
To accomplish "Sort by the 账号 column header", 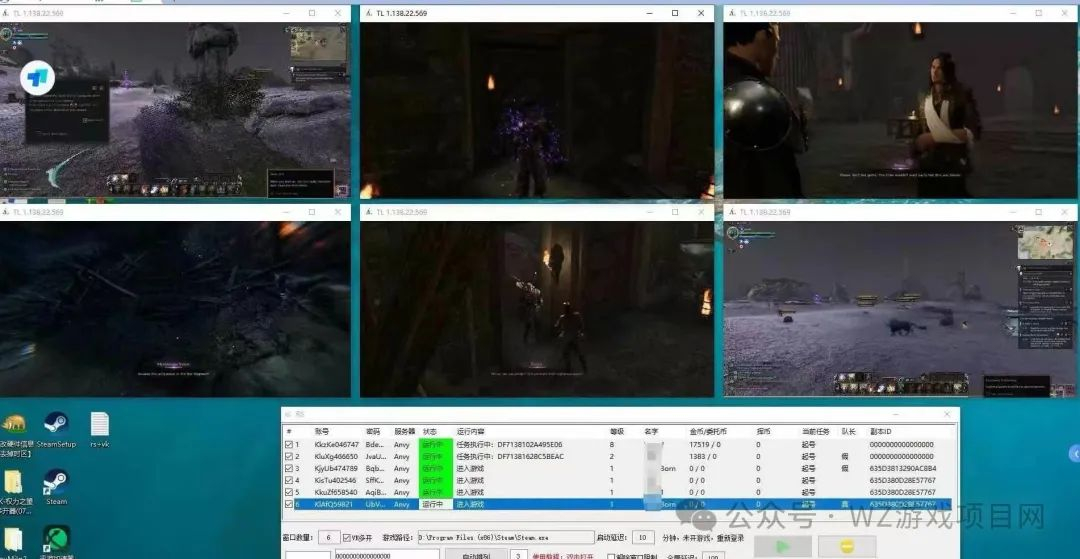I will click(x=322, y=431).
